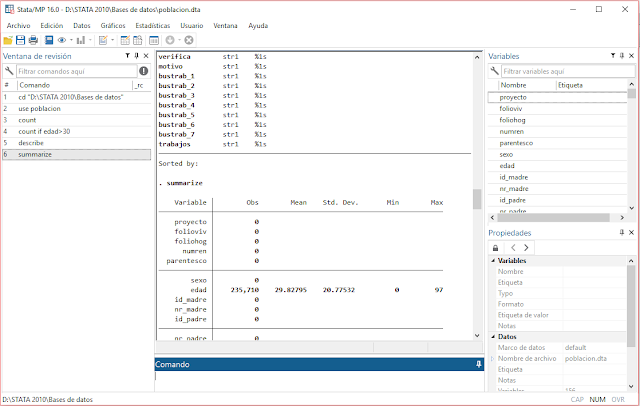Expand the 'Nombre de archivo' property row
This screenshot has height=406, width=640.
coord(493,359)
